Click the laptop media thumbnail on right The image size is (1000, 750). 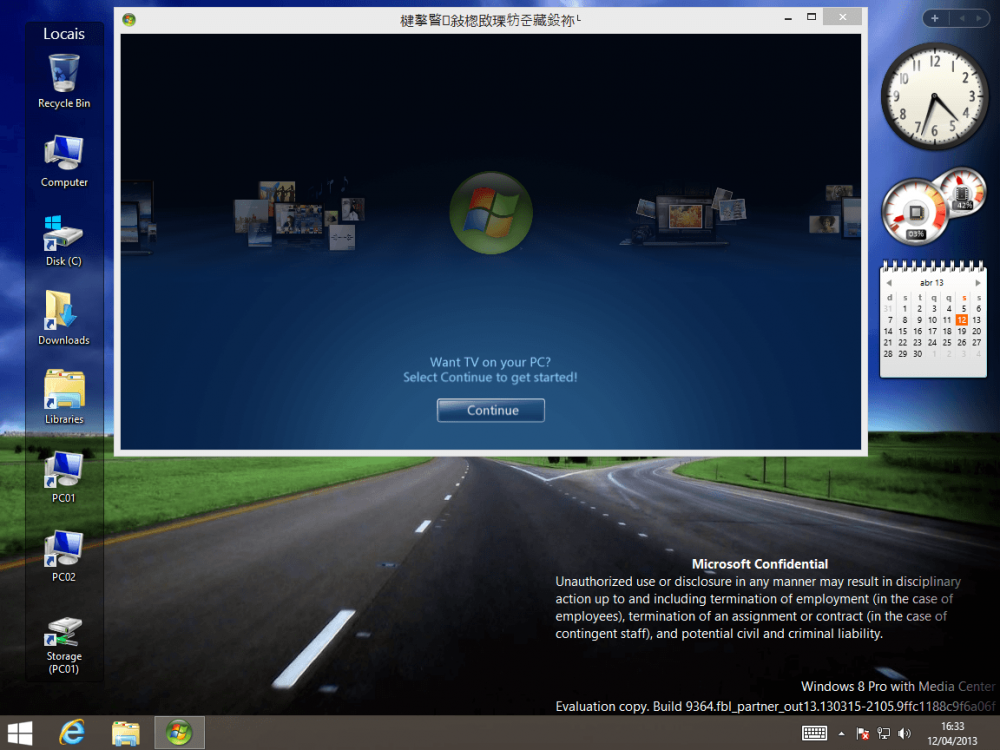pyautogui.click(x=684, y=217)
